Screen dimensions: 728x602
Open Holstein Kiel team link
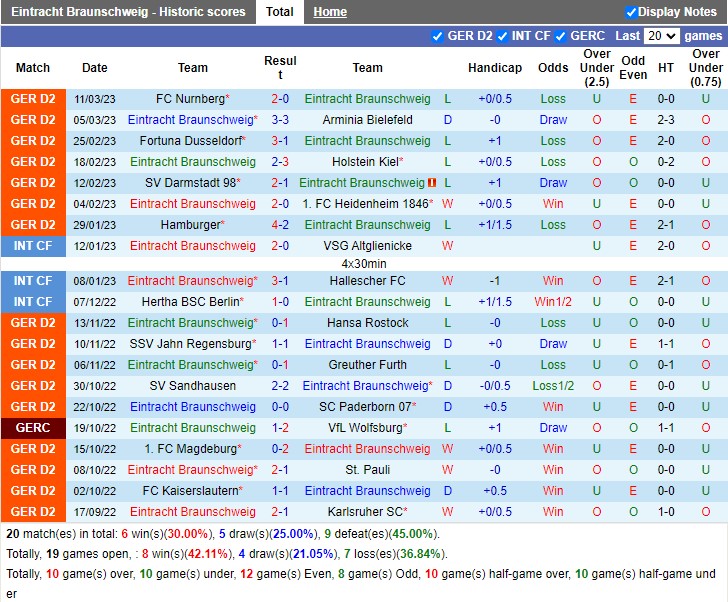tap(367, 162)
